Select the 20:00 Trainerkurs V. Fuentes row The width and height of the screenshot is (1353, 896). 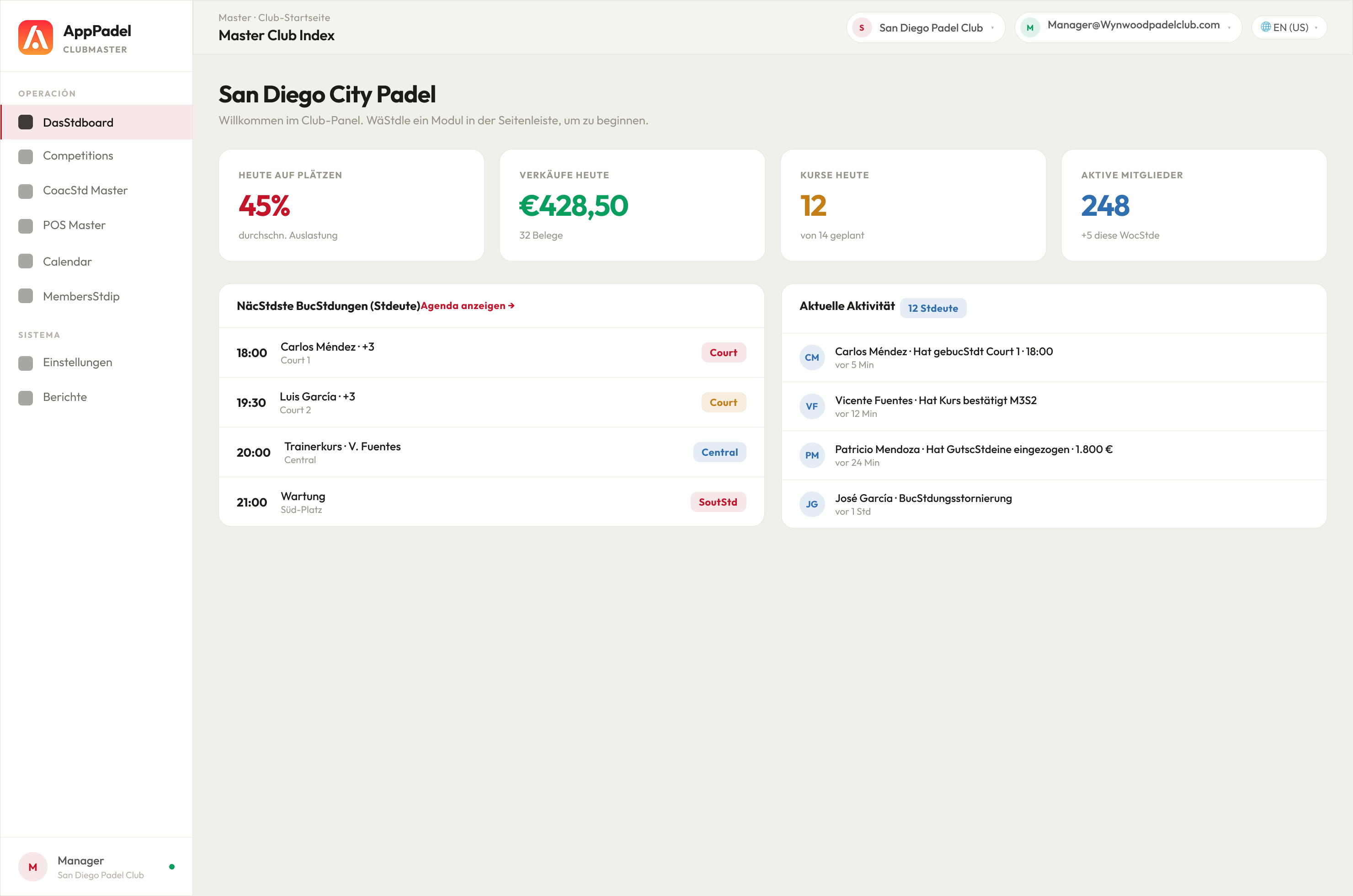(x=491, y=452)
